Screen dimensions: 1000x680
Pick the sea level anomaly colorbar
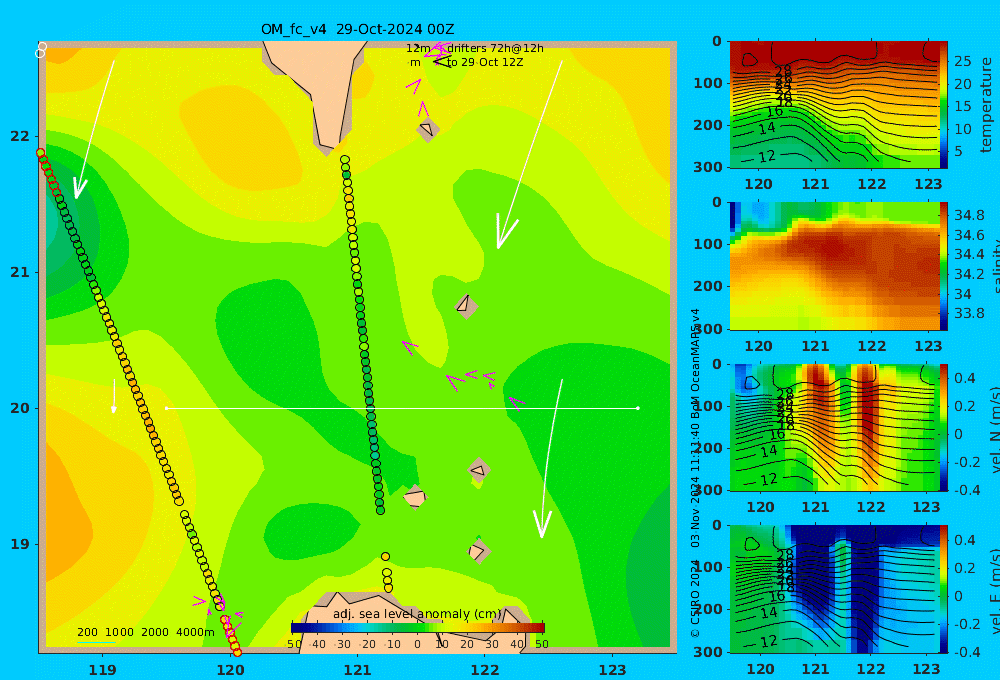(418, 628)
